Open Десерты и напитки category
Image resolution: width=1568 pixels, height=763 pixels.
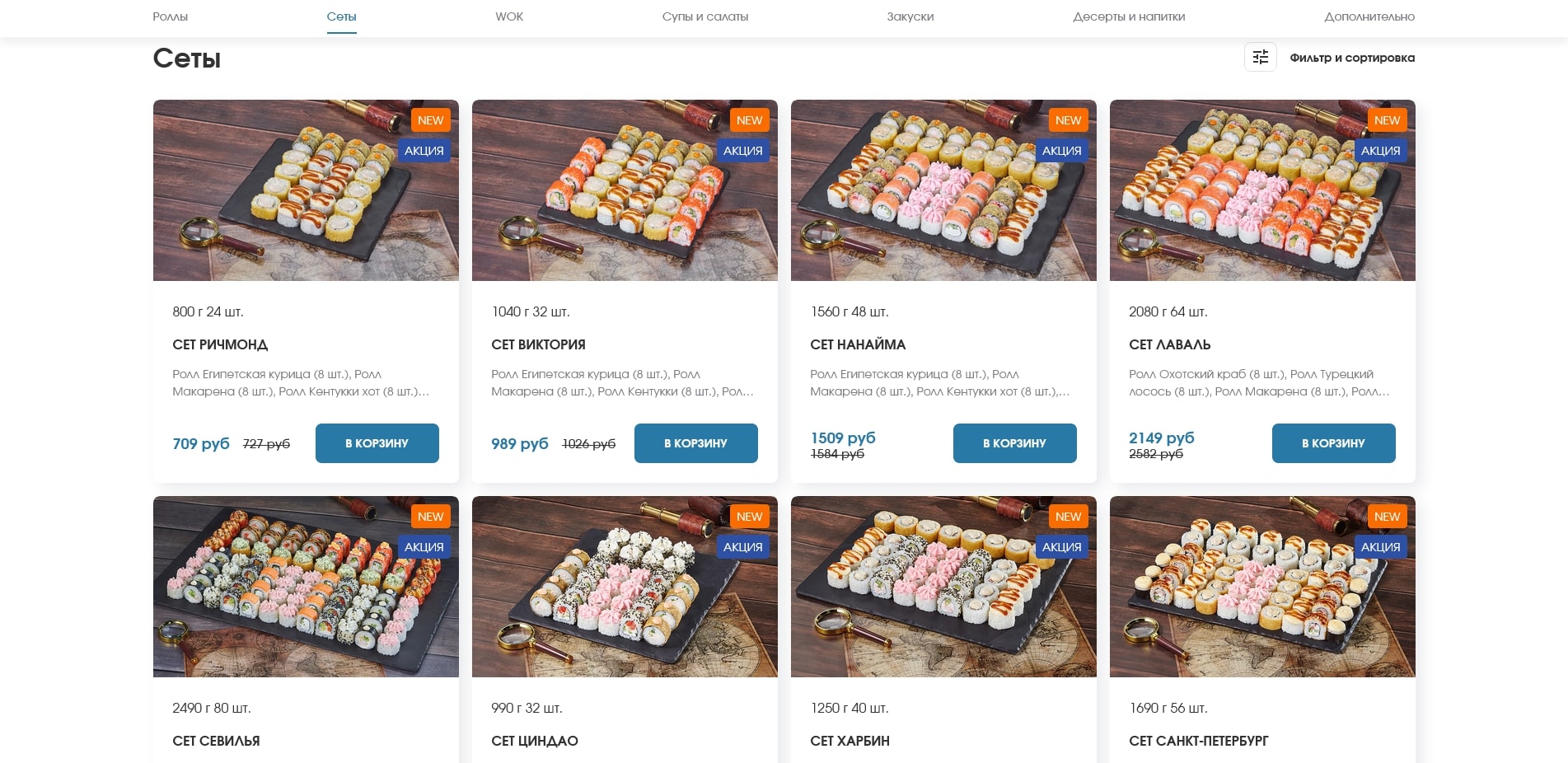coord(1129,16)
